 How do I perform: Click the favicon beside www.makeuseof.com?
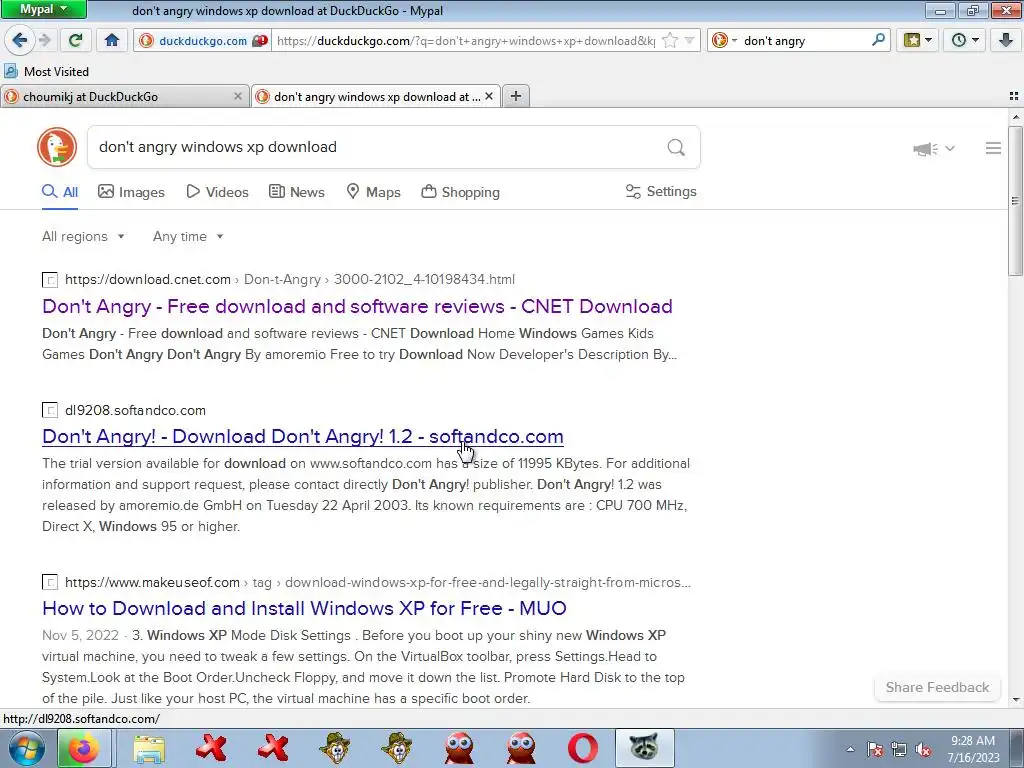coord(50,582)
